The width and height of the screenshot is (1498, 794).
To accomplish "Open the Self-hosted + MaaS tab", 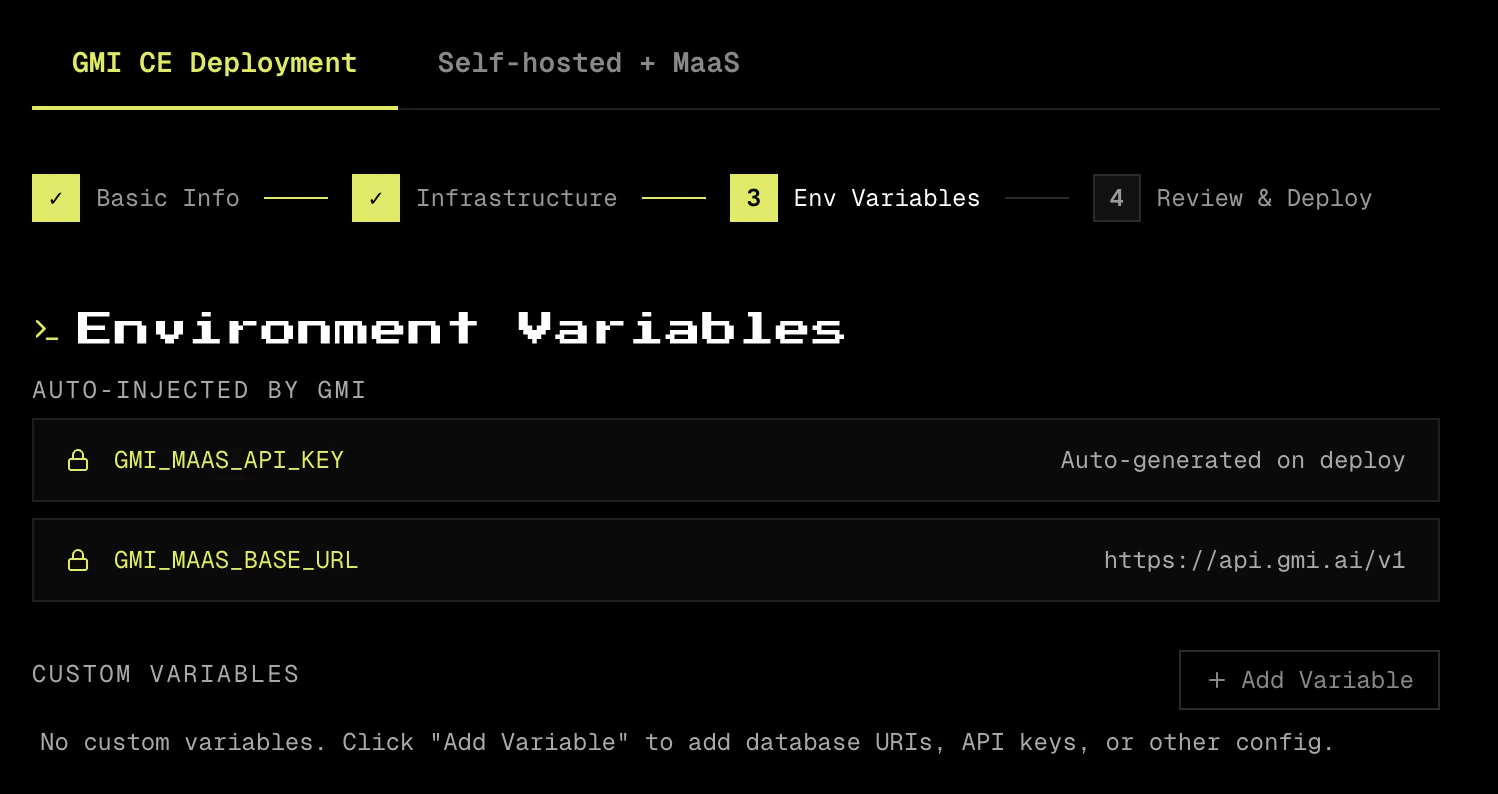I will click(x=588, y=63).
